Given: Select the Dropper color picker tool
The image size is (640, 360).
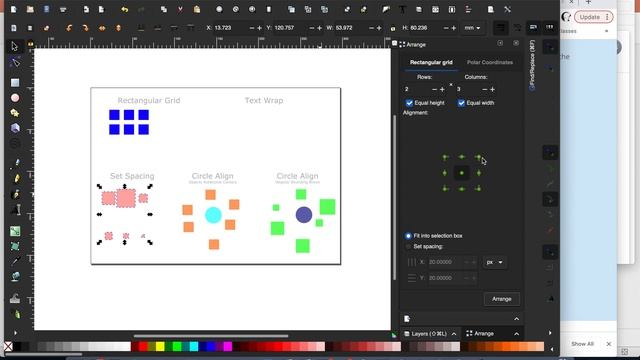Looking at the screenshot, I should [16, 261].
